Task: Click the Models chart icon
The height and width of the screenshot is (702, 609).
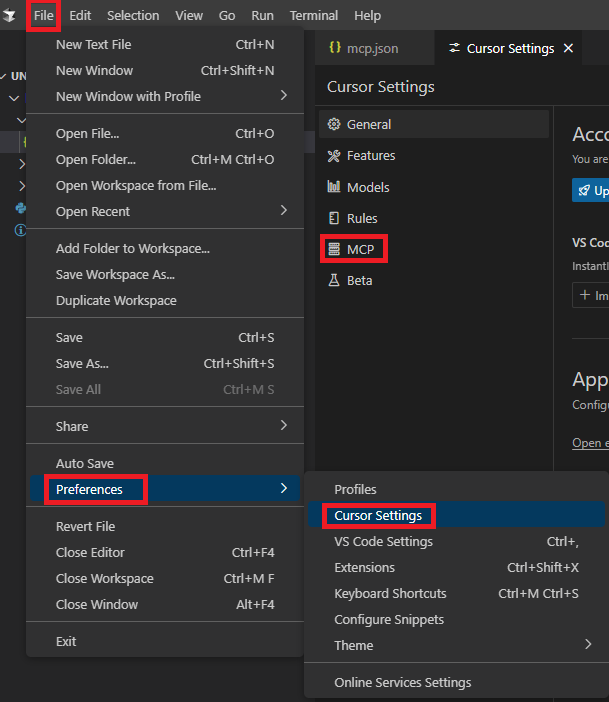Action: (x=334, y=187)
